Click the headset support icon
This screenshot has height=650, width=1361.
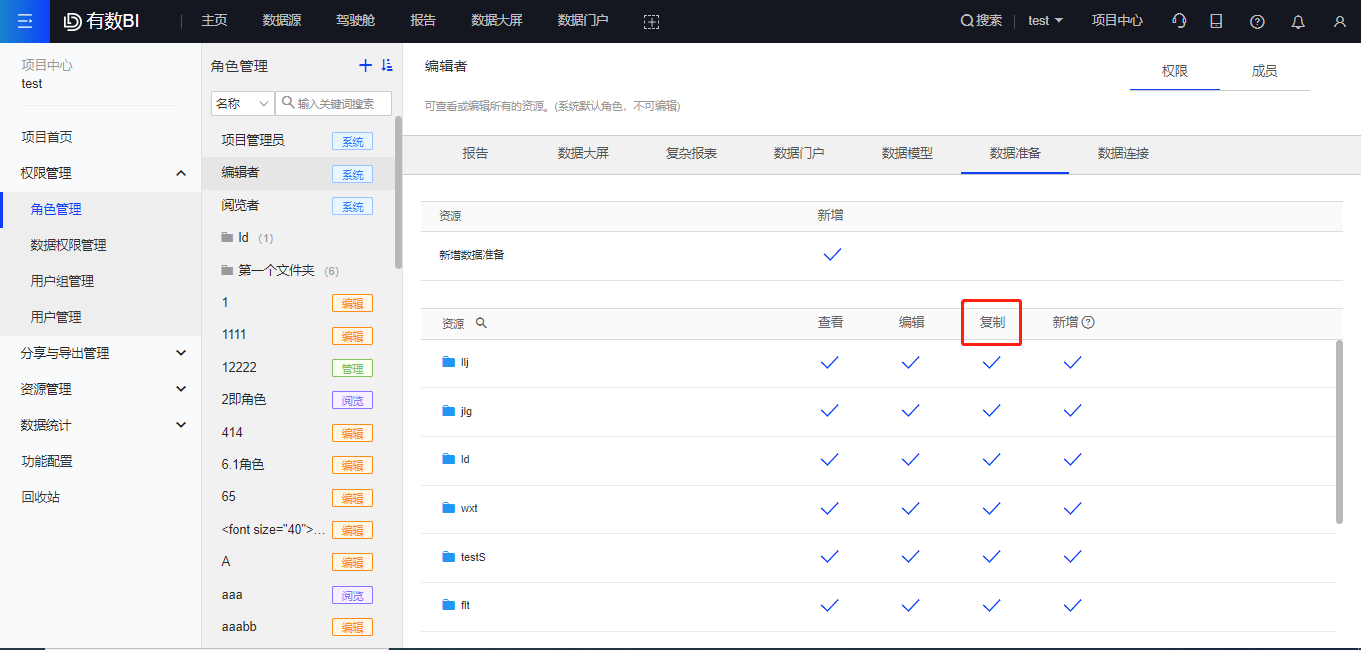click(1178, 20)
